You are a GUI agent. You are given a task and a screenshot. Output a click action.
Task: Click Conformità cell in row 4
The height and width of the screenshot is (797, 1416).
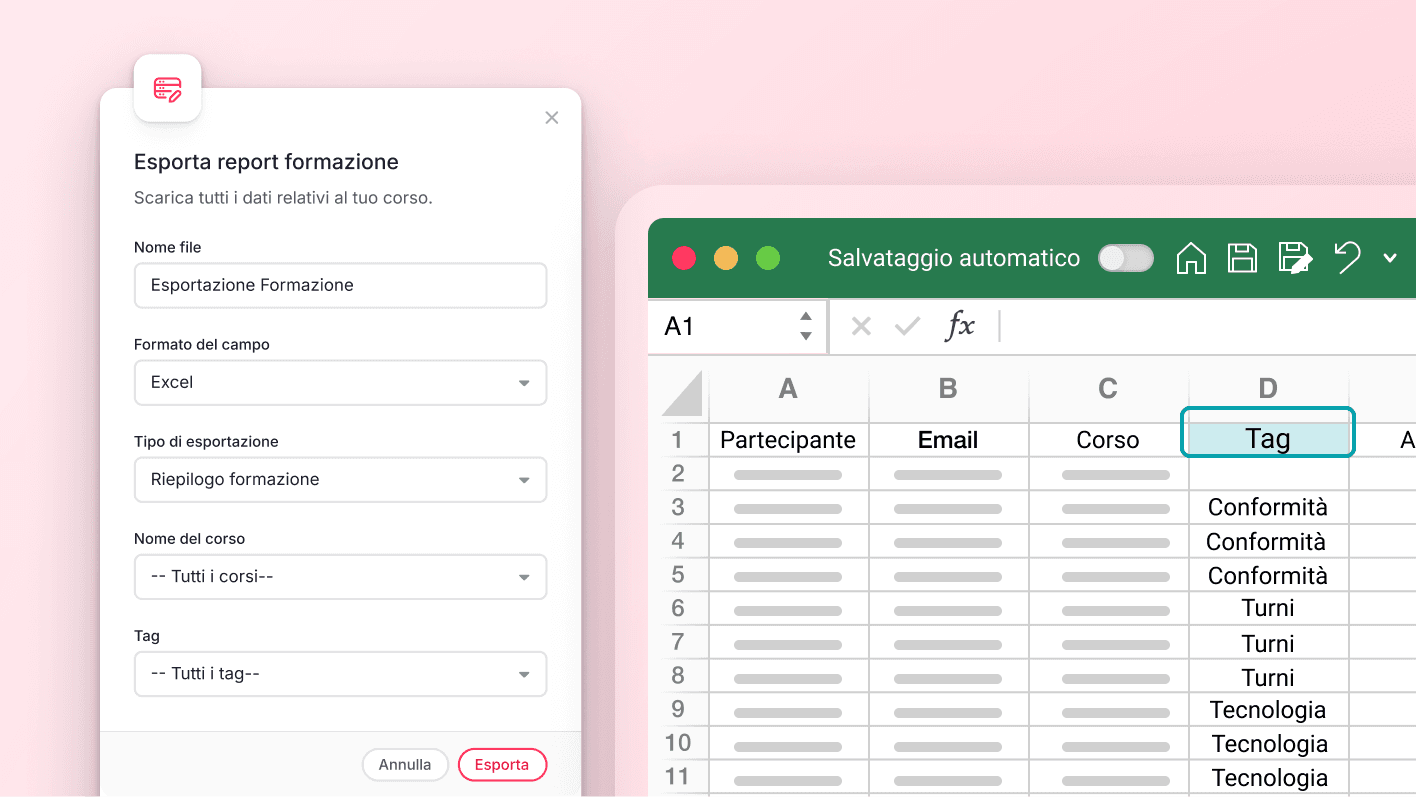click(x=1268, y=541)
